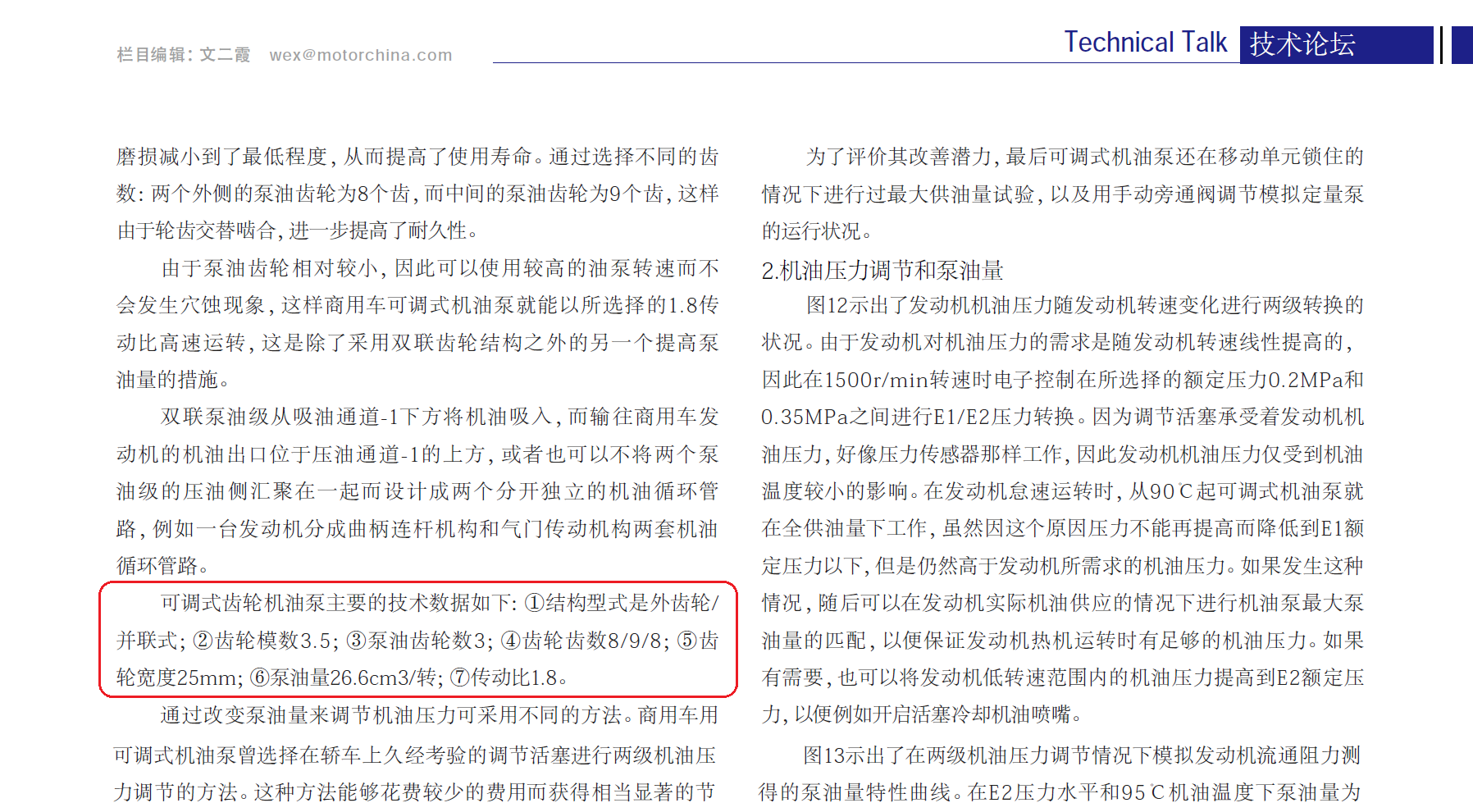The width and height of the screenshot is (1473, 812).
Task: Click the line starting '路，例如一台发动机分成曲柄连杆'
Action: tap(417, 528)
